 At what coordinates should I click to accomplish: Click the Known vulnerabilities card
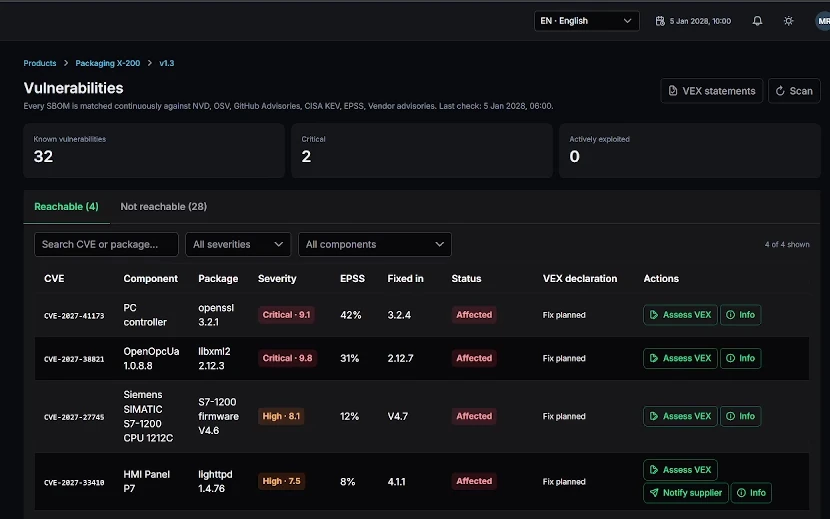click(x=154, y=150)
